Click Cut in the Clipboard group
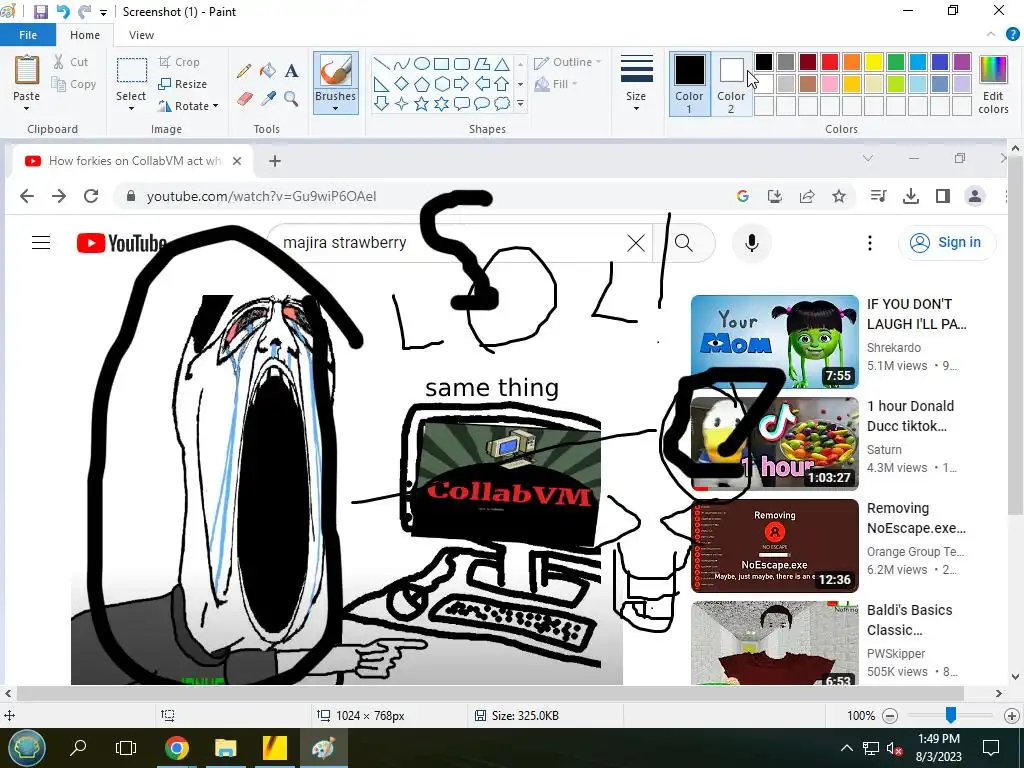The width and height of the screenshot is (1024, 768). click(x=71, y=62)
